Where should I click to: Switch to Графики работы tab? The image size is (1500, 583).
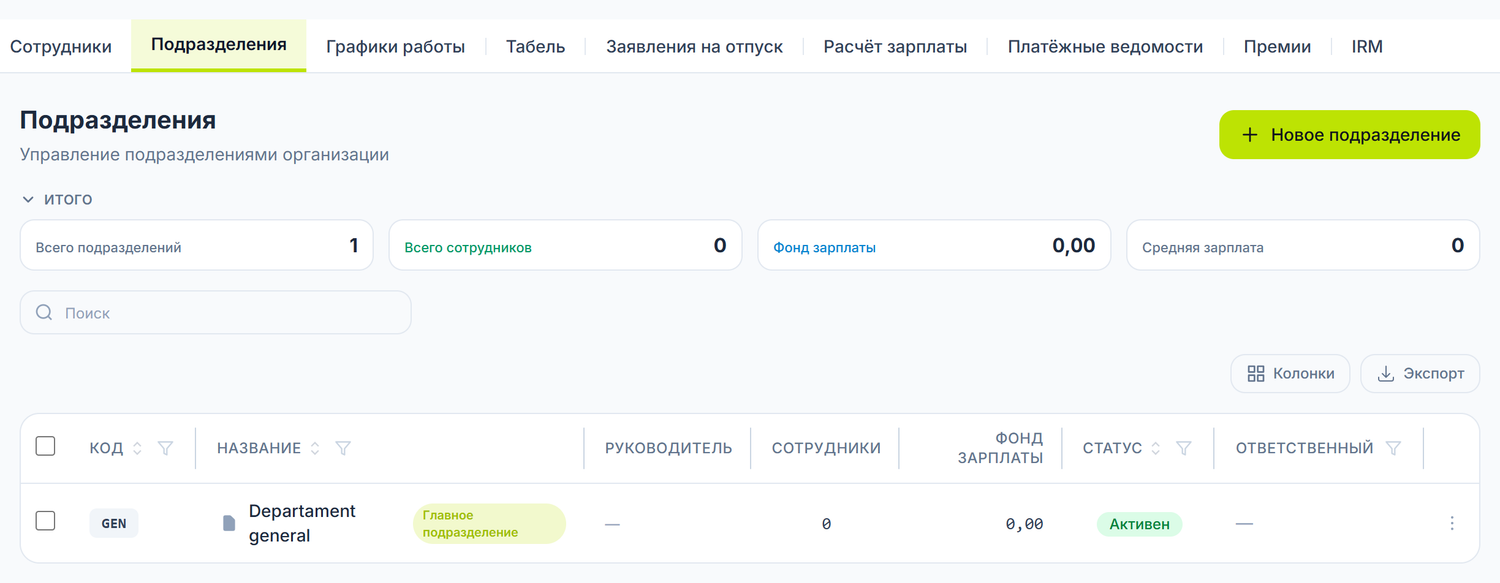tap(396, 46)
